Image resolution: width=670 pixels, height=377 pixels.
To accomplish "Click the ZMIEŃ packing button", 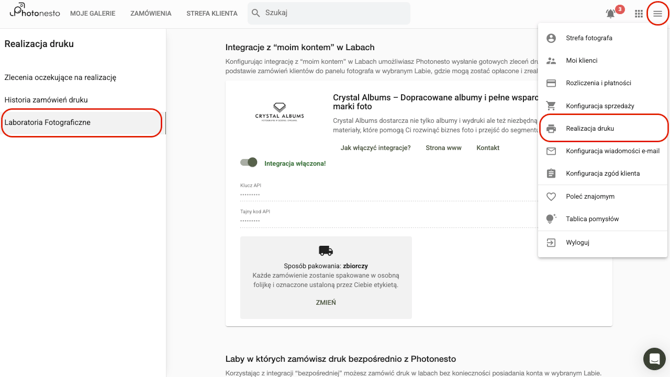I will [326, 302].
